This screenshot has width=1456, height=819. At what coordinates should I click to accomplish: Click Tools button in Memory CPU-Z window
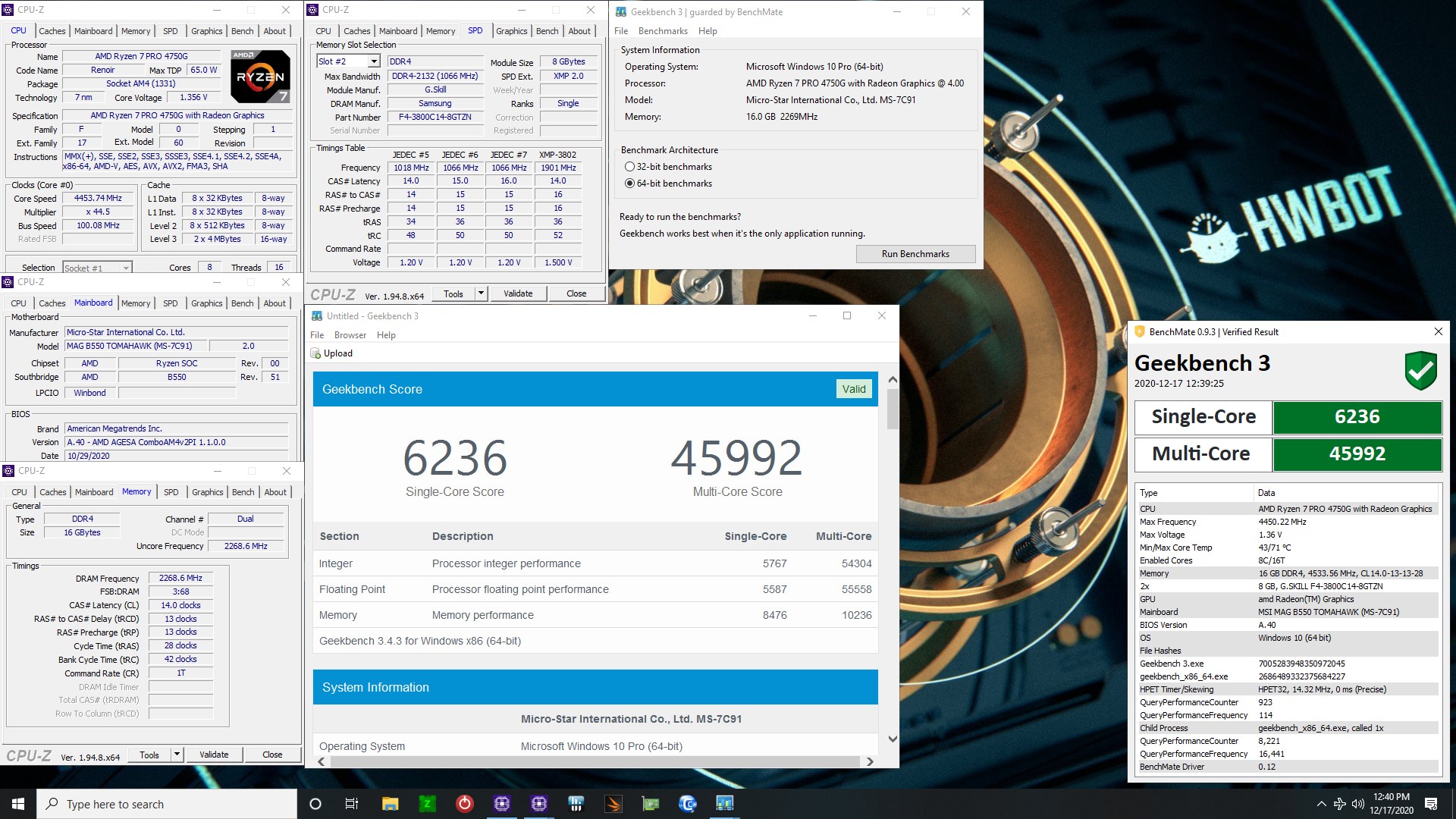coord(149,755)
